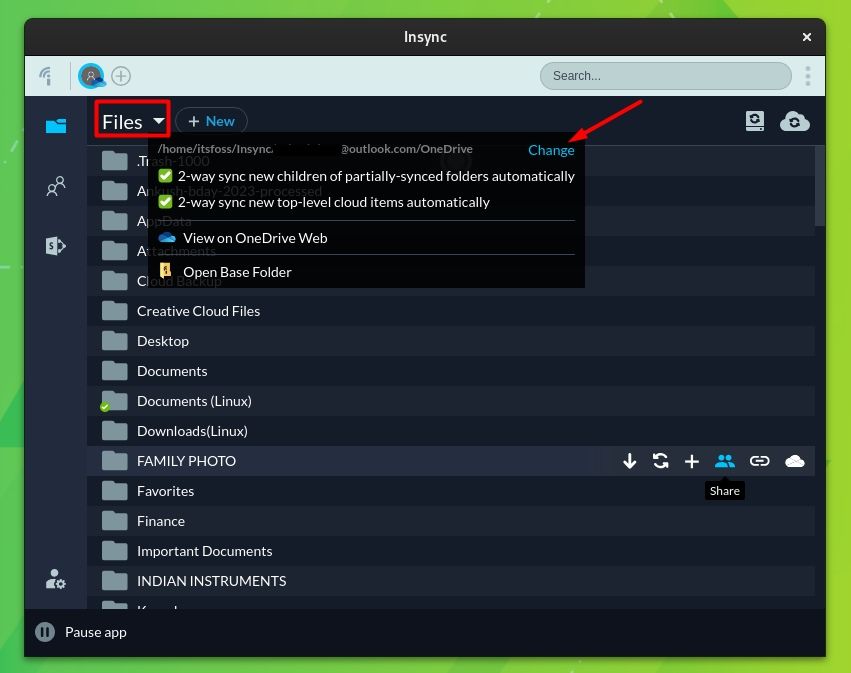Share the FAMILY PHOTO folder

tap(725, 461)
